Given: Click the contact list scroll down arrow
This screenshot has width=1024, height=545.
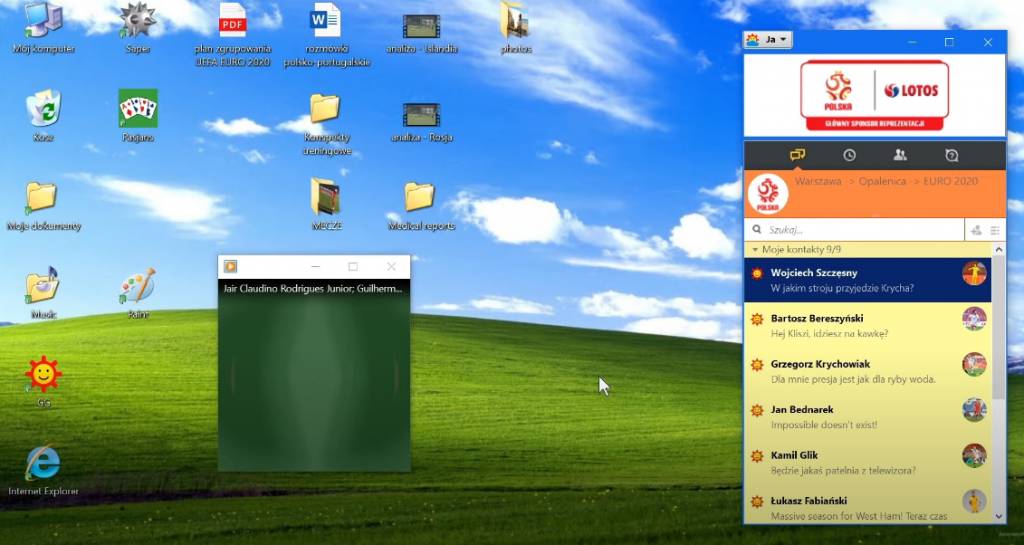Looking at the screenshot, I should (x=998, y=515).
